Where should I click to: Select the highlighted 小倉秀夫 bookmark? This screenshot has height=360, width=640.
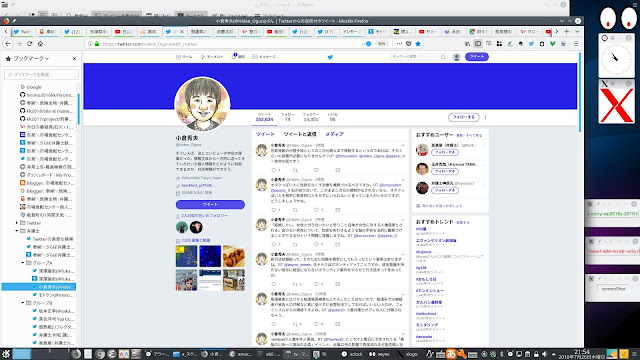[39, 287]
